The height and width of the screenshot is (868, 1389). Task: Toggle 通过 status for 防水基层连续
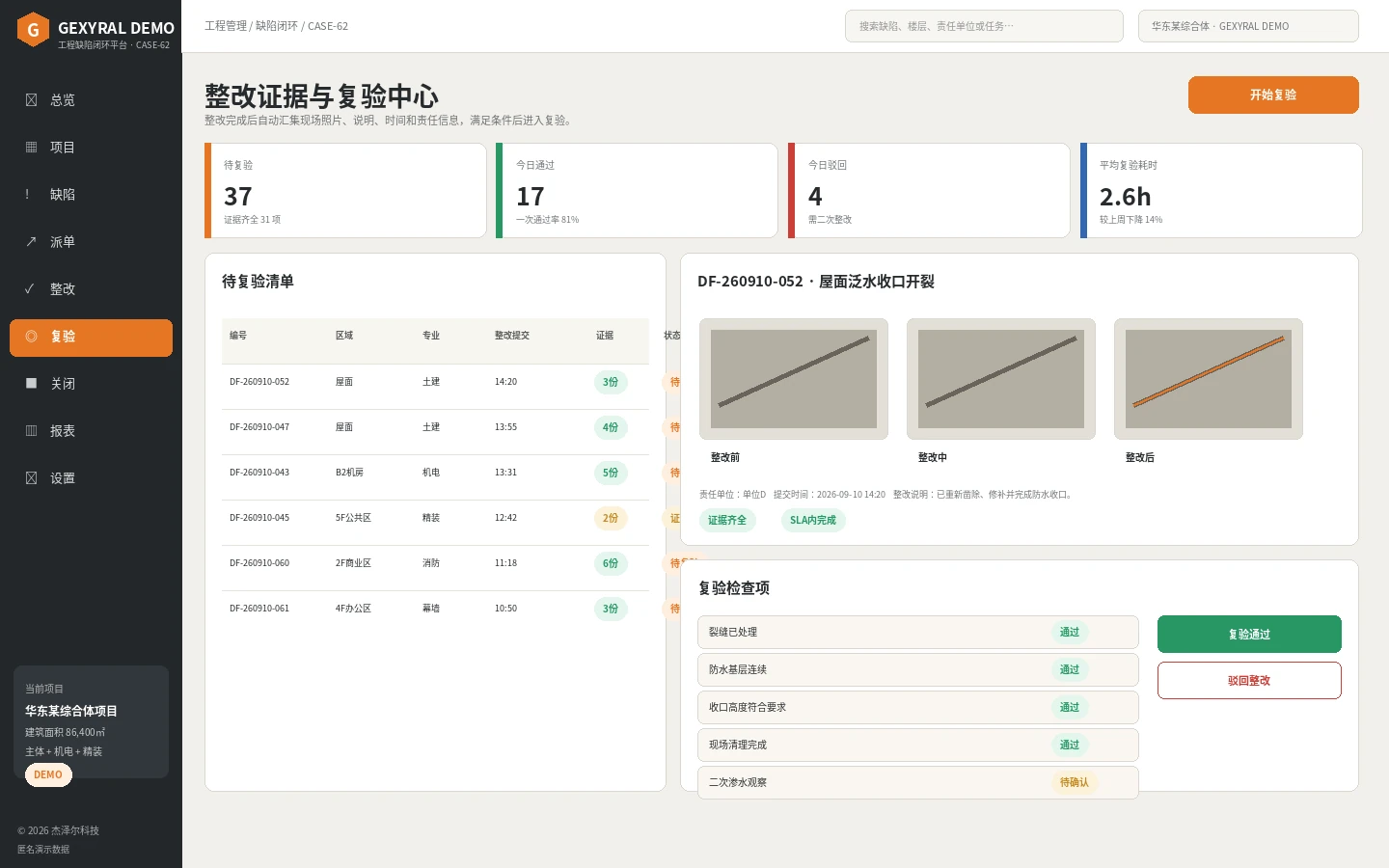(x=1070, y=669)
